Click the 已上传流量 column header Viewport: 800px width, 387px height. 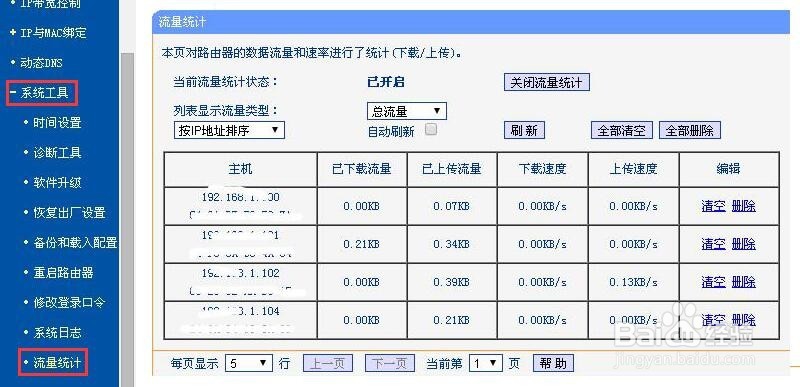452,169
